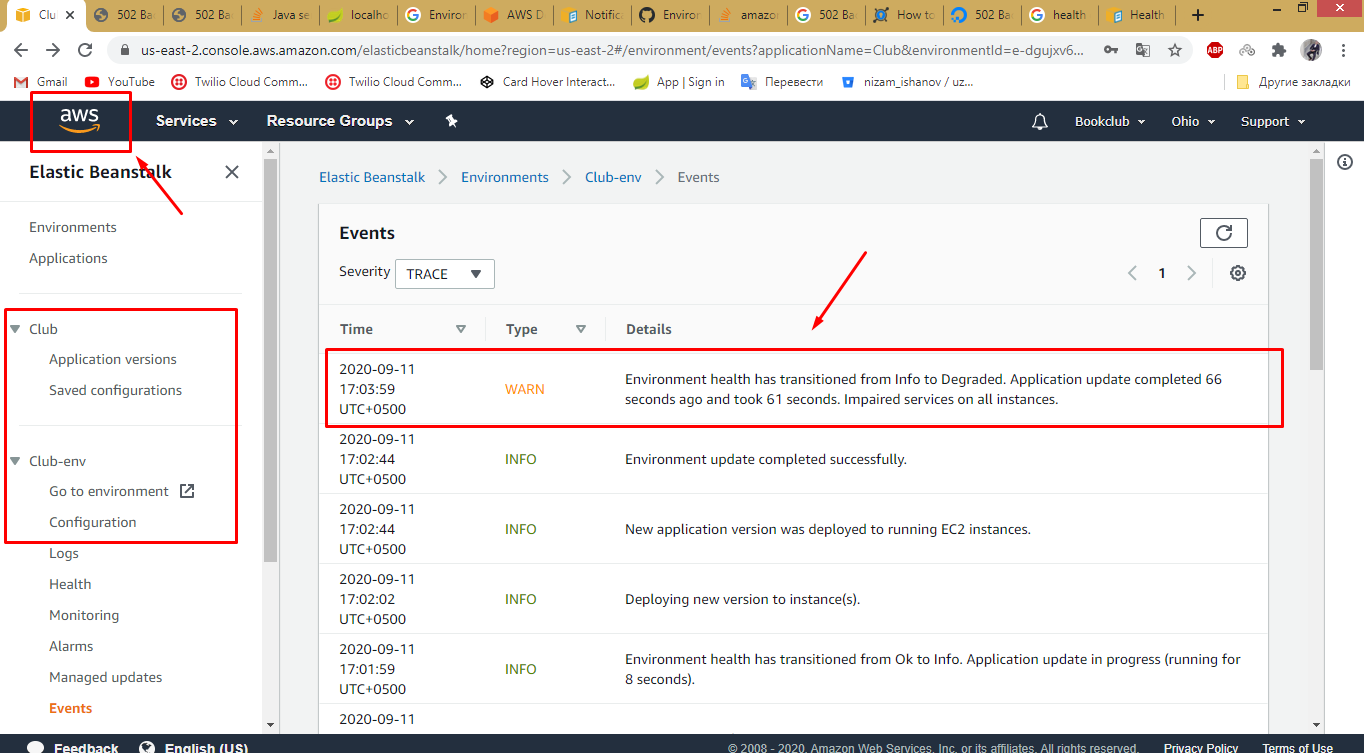The width and height of the screenshot is (1364, 753).
Task: Open Managed updates page
Action: click(105, 677)
